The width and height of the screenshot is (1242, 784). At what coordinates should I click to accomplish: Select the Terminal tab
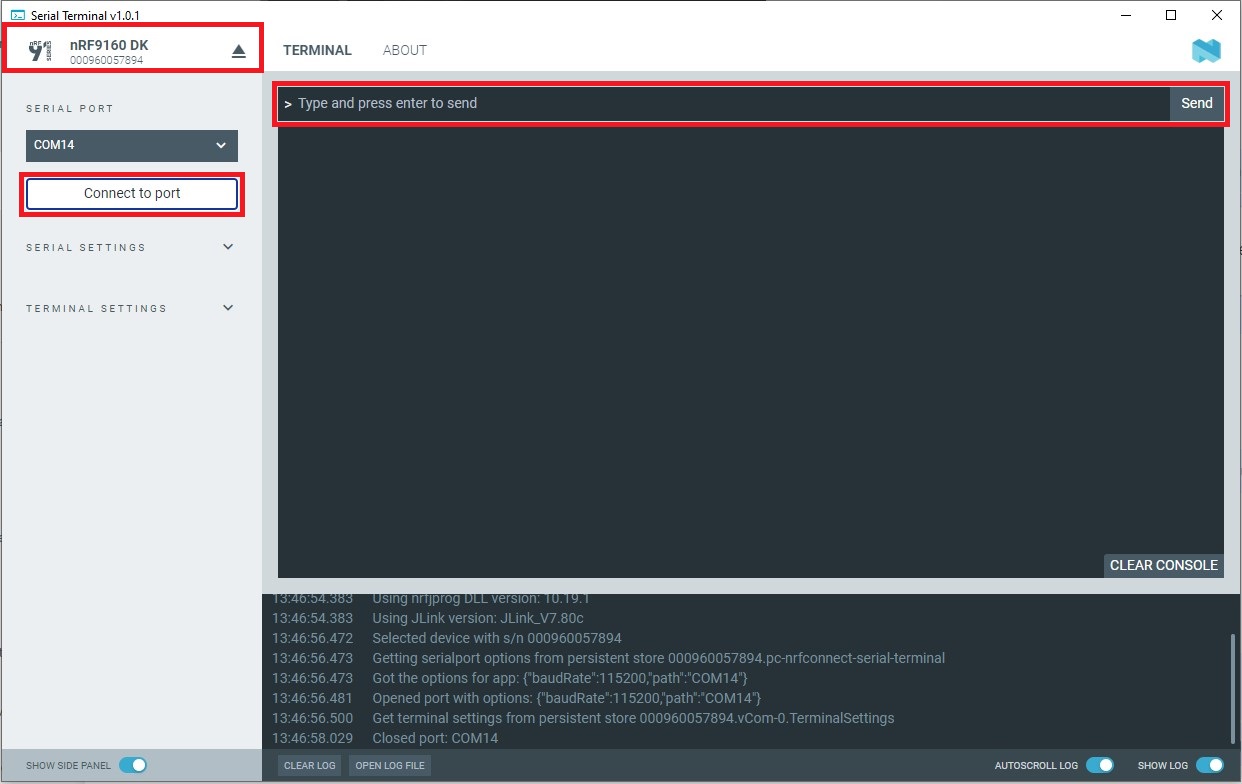point(317,50)
